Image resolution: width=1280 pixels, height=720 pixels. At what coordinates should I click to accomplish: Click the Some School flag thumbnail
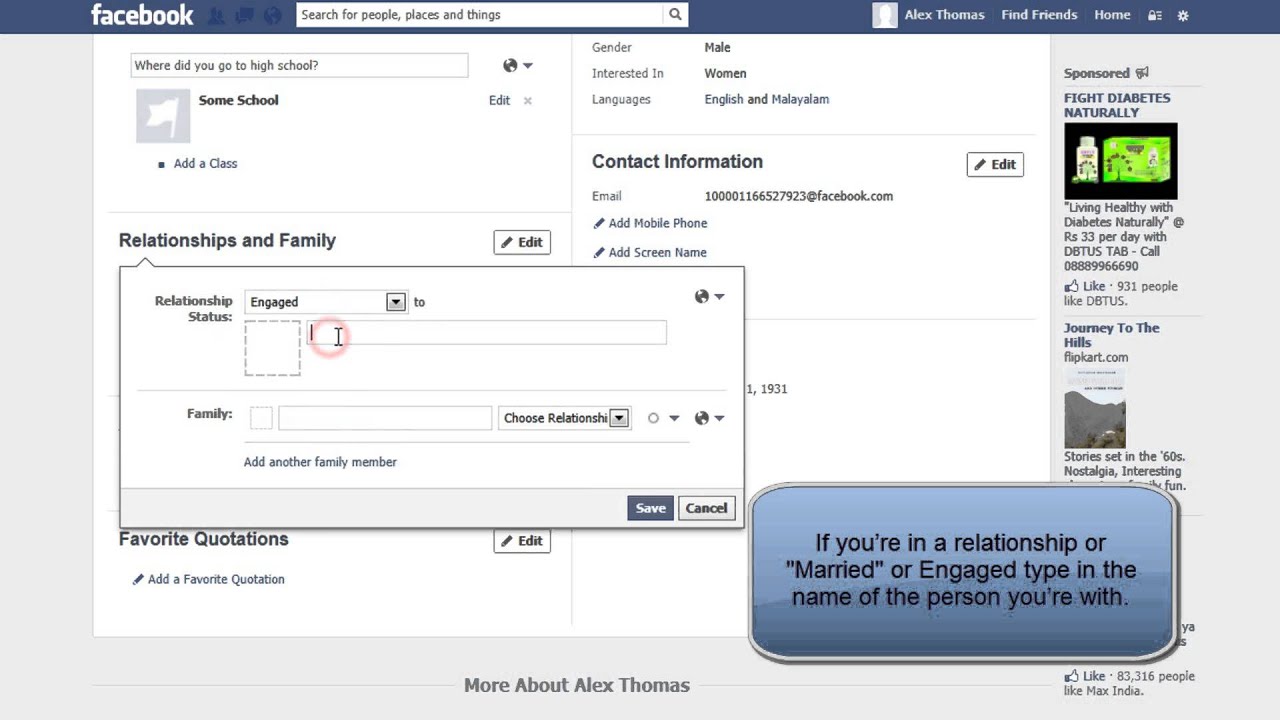163,115
